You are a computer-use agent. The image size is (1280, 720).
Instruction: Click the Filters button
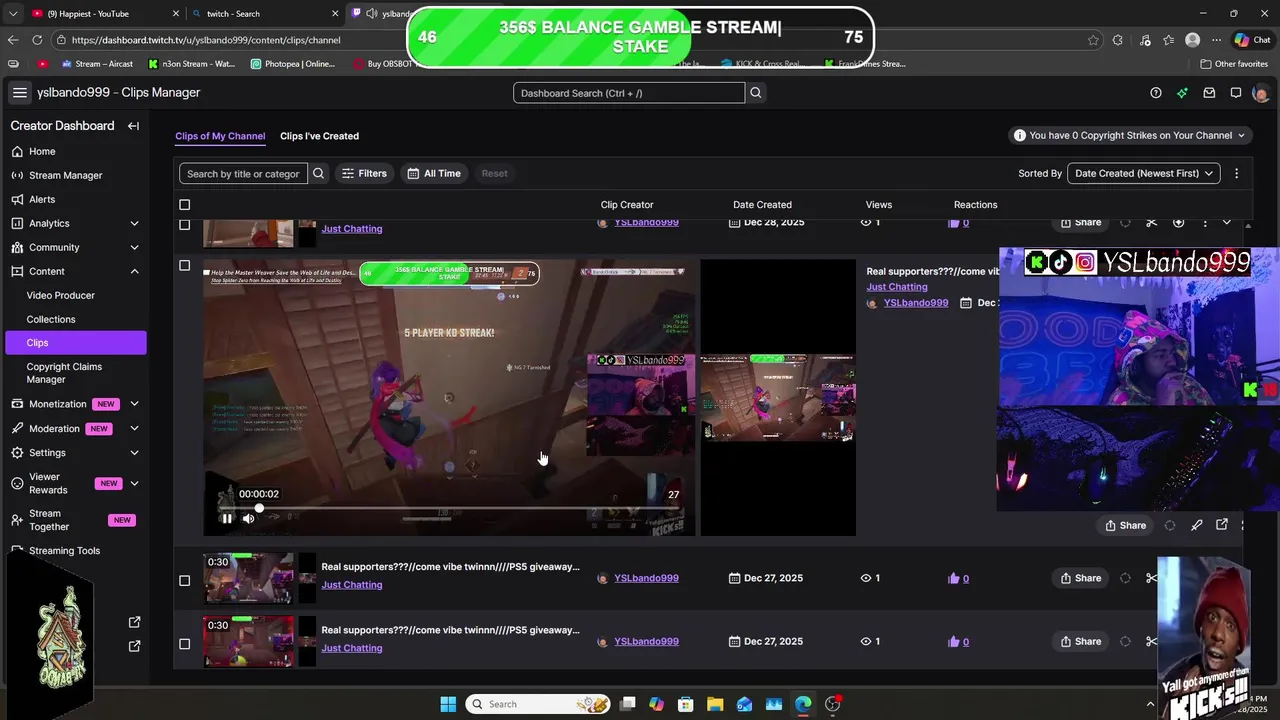click(x=364, y=173)
